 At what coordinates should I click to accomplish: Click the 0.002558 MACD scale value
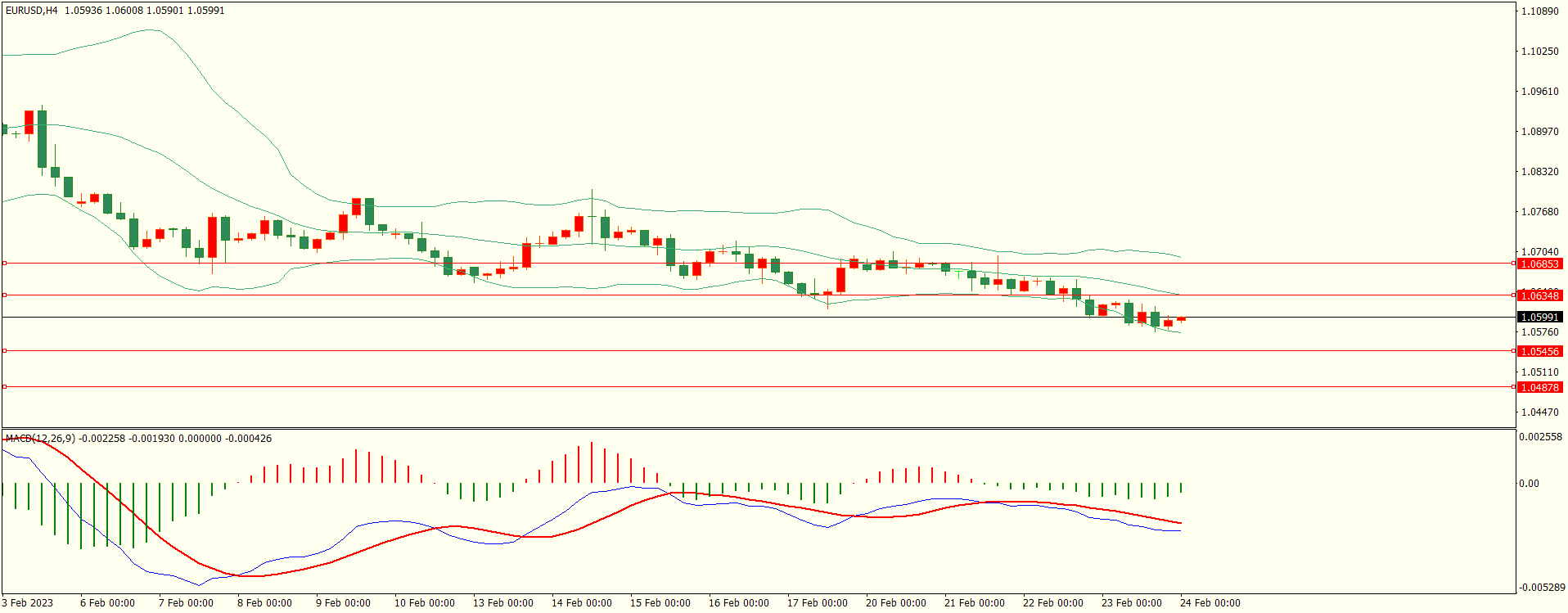click(1541, 437)
